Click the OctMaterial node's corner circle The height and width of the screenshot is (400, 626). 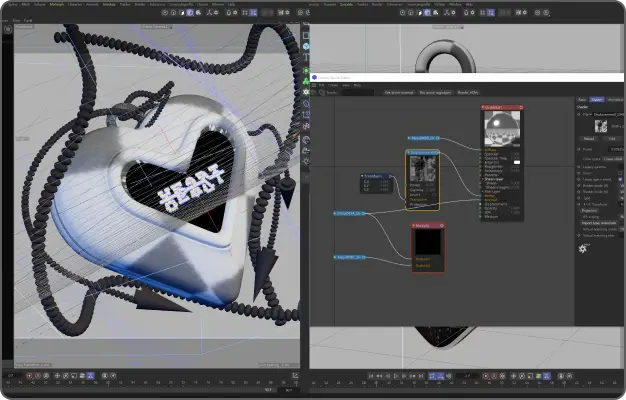coord(521,107)
